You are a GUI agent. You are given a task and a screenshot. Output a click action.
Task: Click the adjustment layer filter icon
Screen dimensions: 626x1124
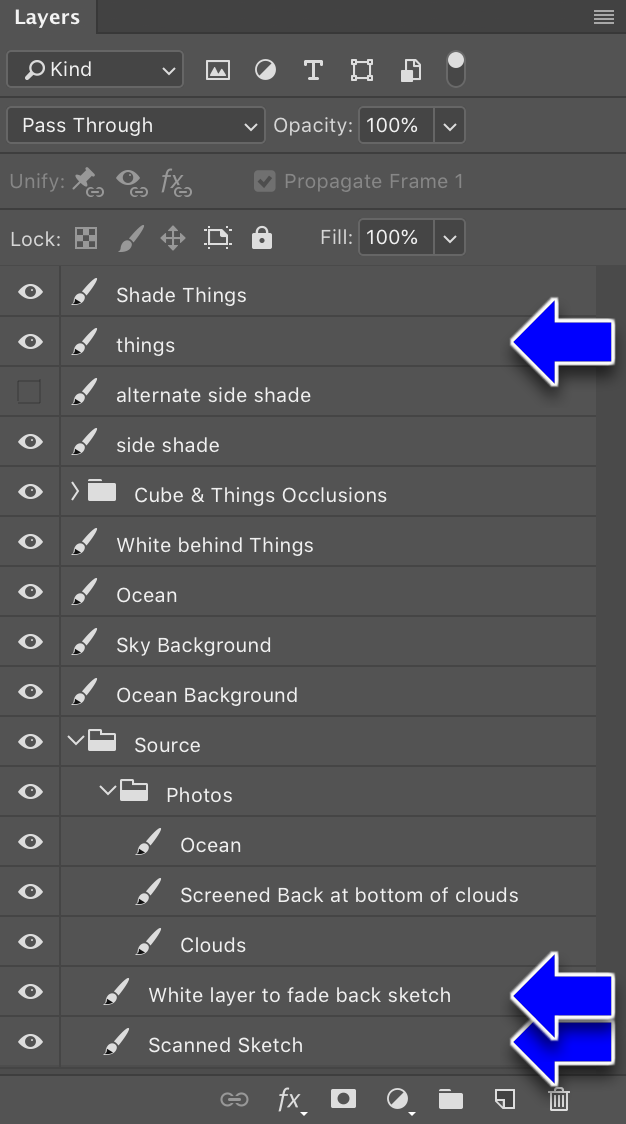click(265, 70)
